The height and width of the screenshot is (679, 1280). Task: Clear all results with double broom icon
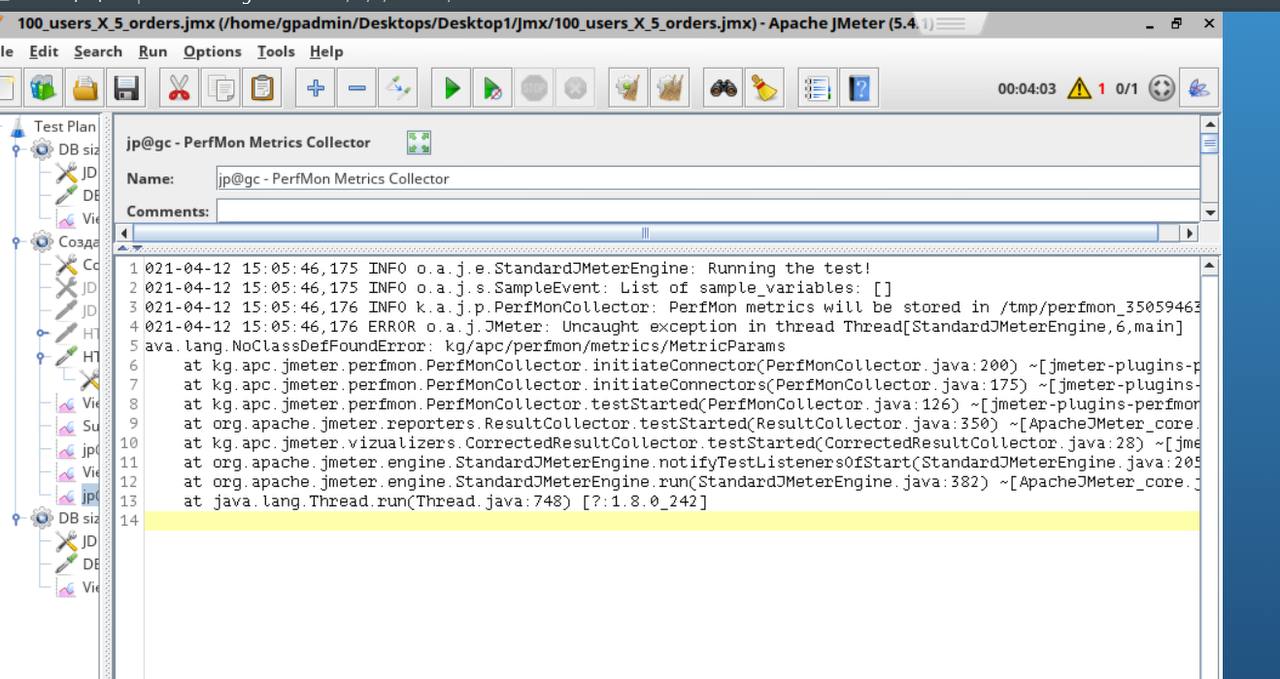[x=671, y=89]
